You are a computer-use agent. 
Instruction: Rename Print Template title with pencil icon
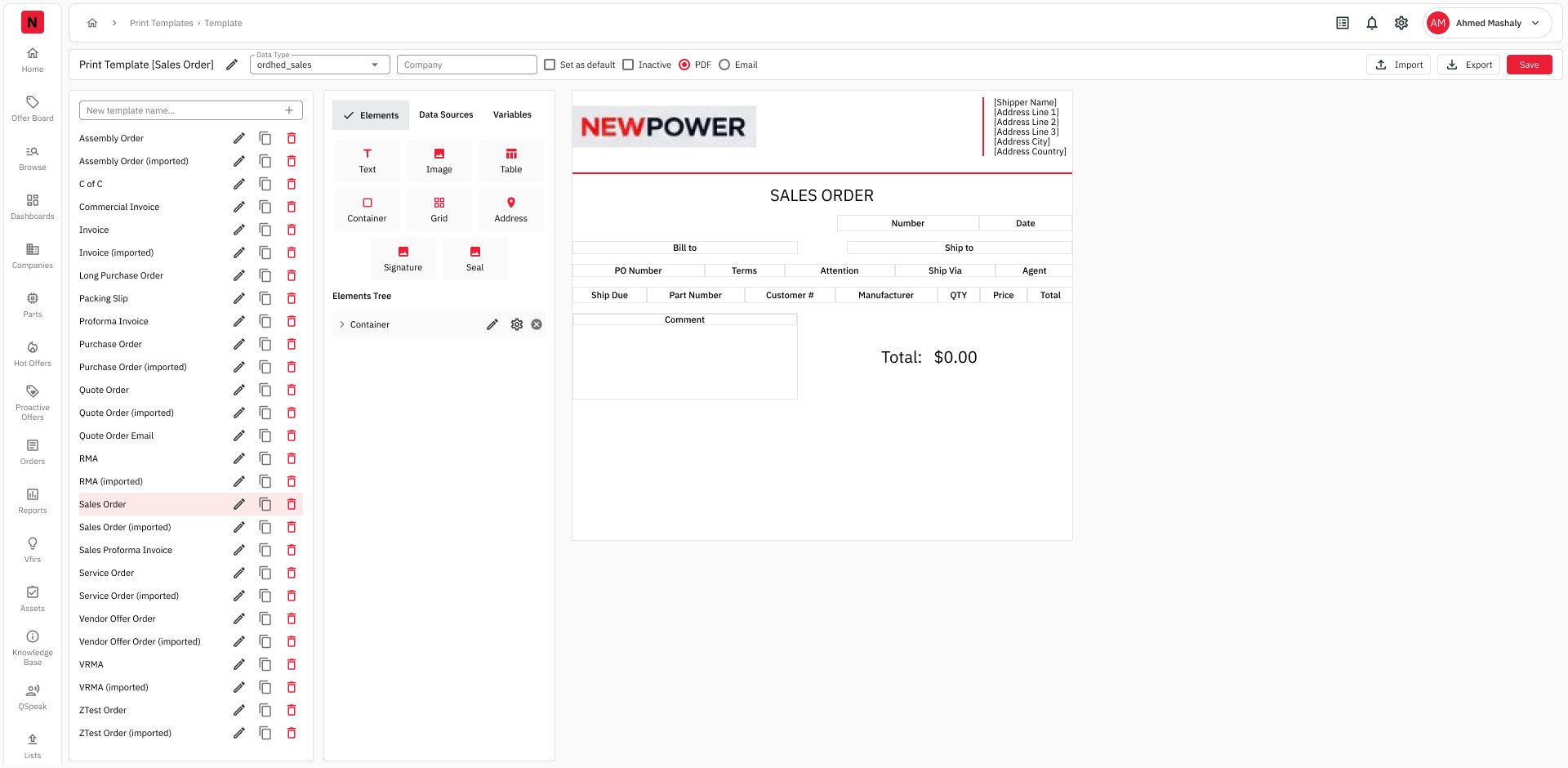click(x=232, y=65)
